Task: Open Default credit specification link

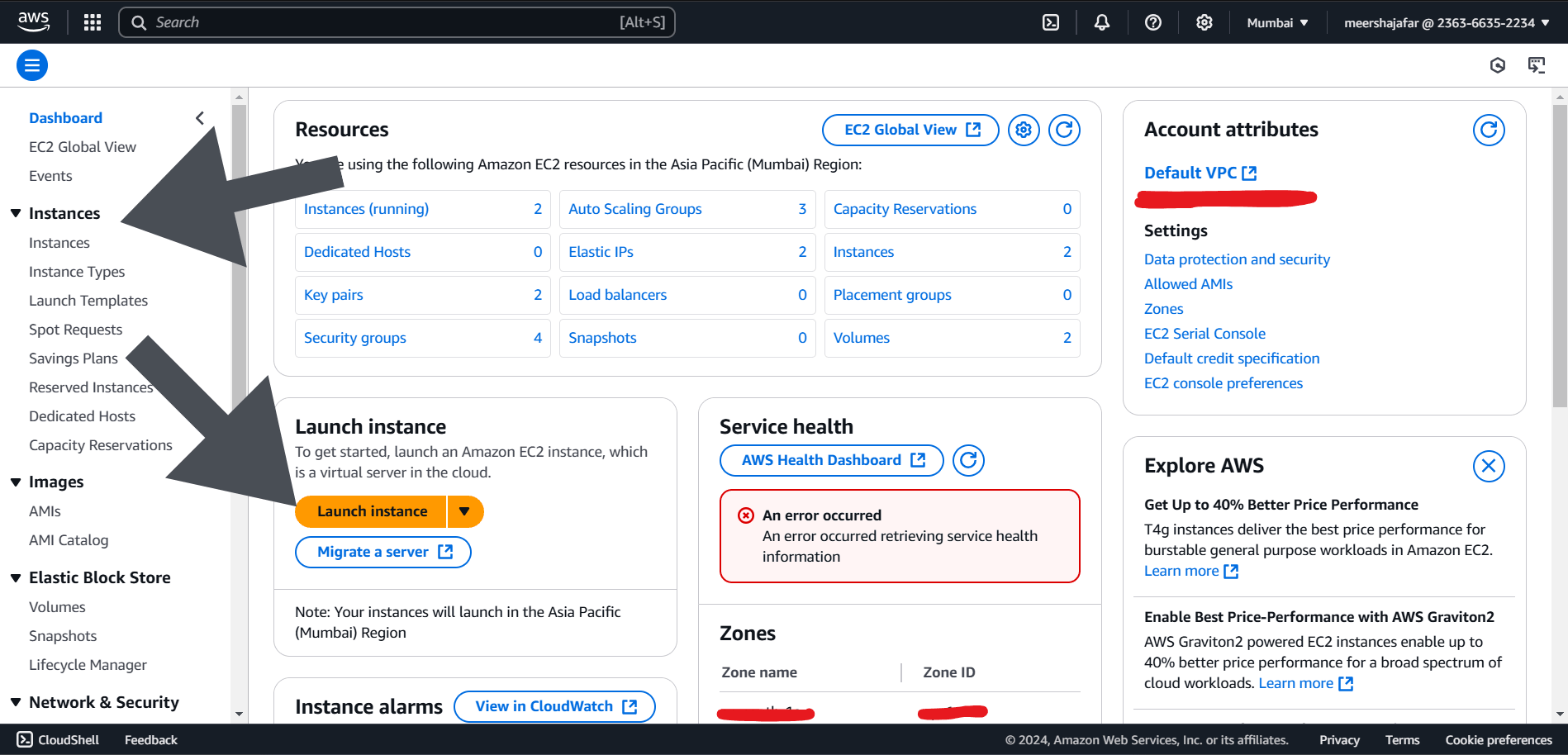Action: coord(1232,359)
